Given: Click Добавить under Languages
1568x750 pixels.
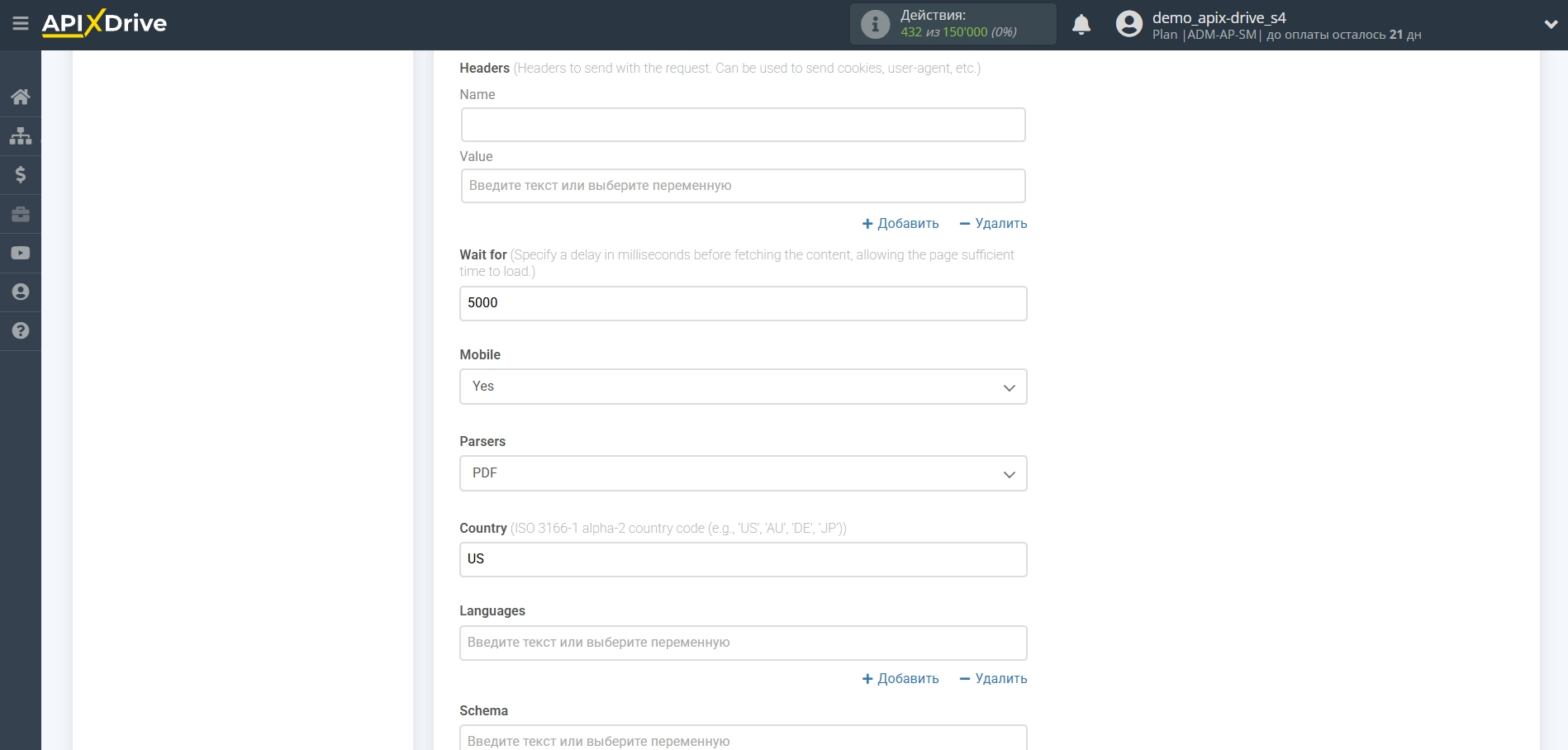Looking at the screenshot, I should point(900,679).
